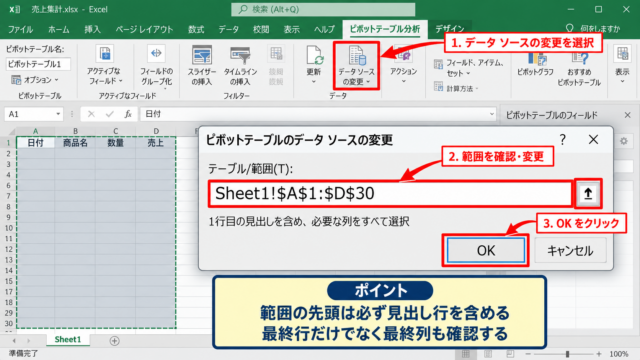Viewport: 640px width, 360px height.
Task: Open 計算方法 dropdown
Action: coord(456,88)
